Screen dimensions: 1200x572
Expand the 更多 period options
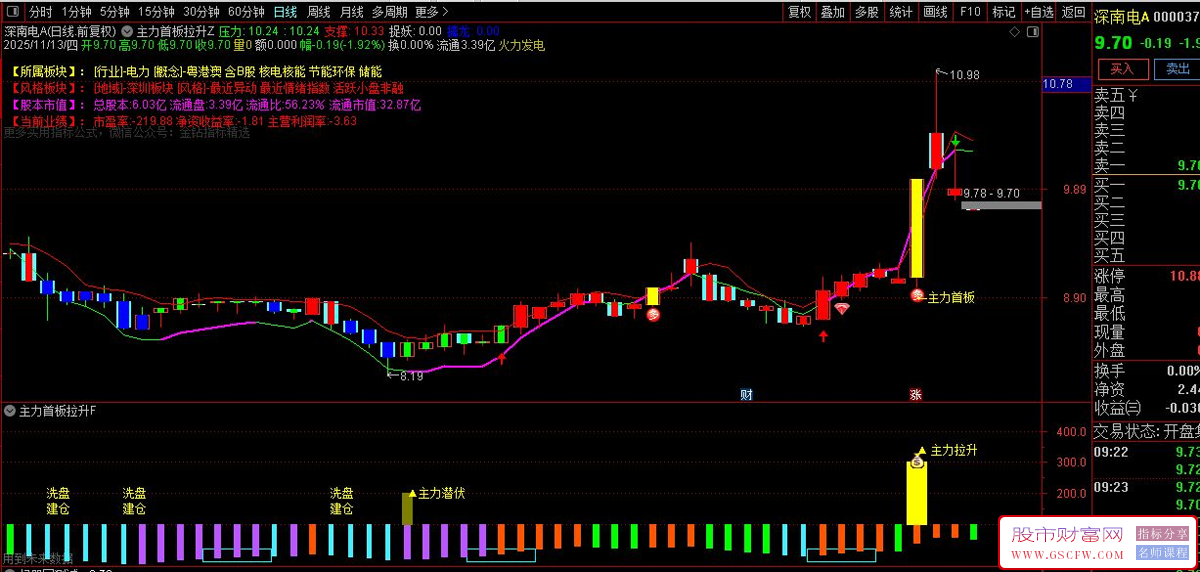(x=430, y=12)
